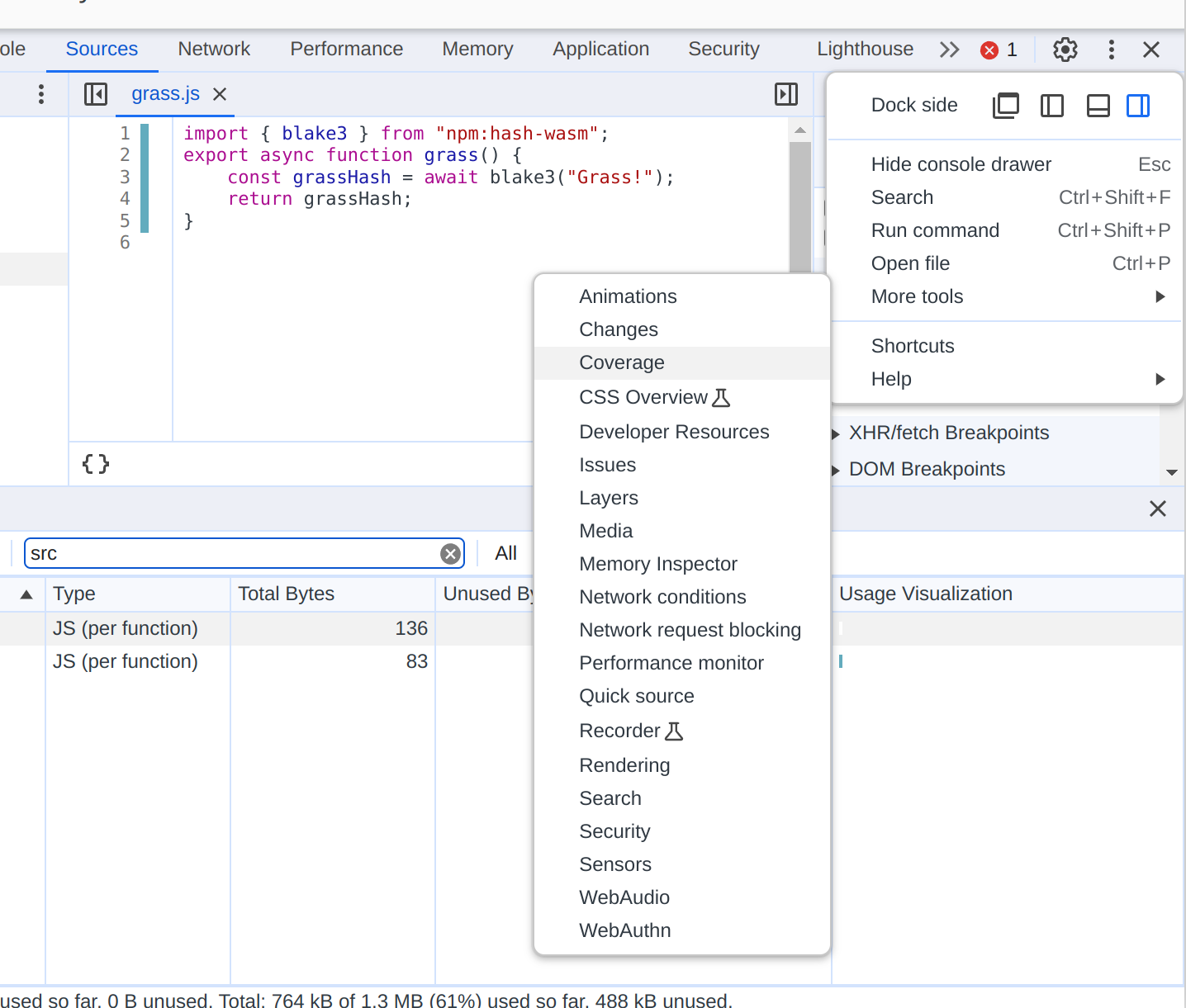The width and height of the screenshot is (1186, 1008).
Task: Close the grass.js file tab
Action: 220,94
